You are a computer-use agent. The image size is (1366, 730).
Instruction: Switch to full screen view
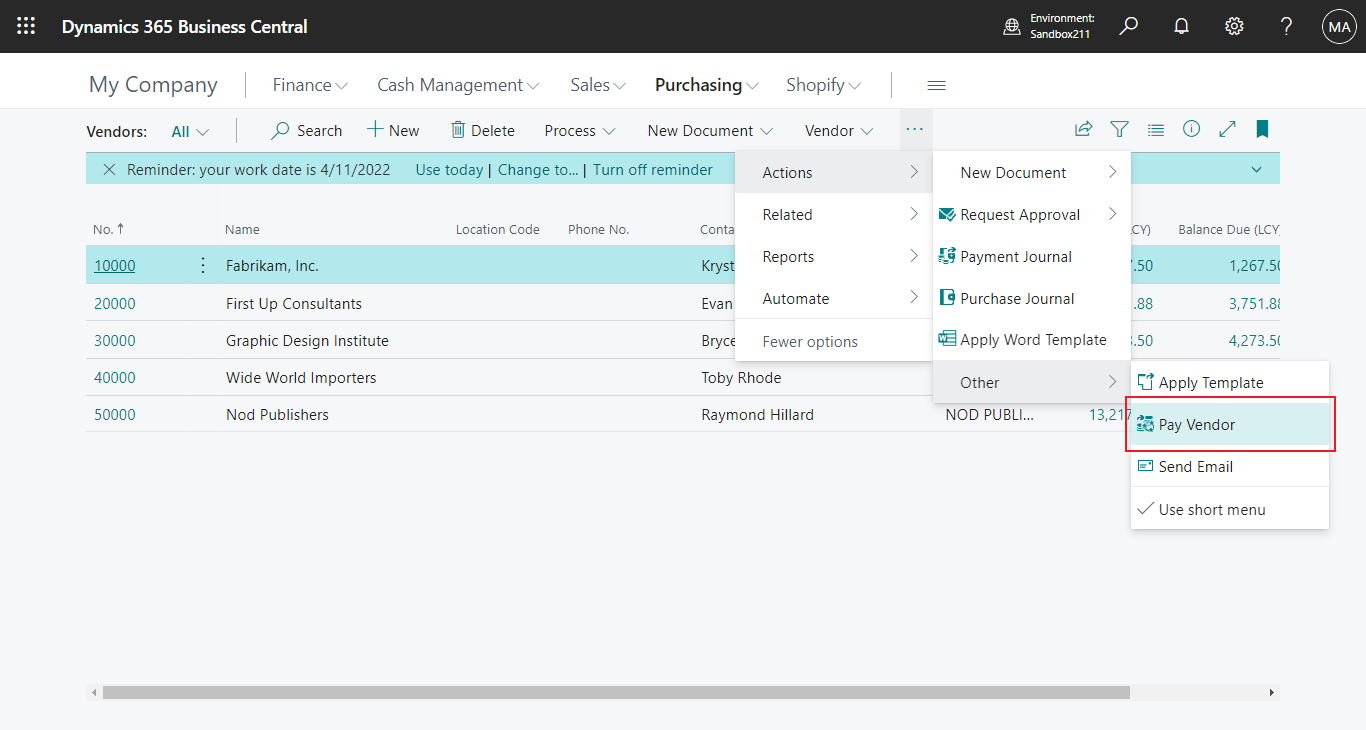1227,129
